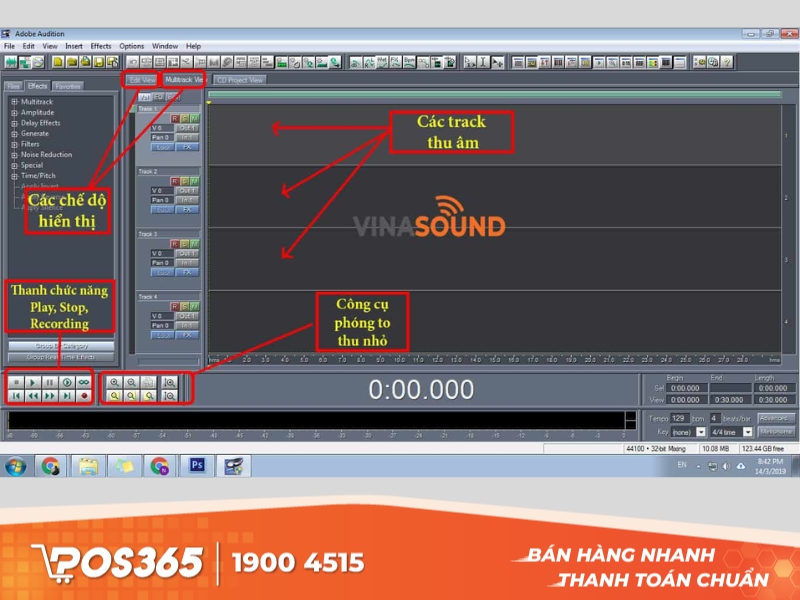Click the Pan 0 control on Track 1
The image size is (800, 600).
coord(159,139)
